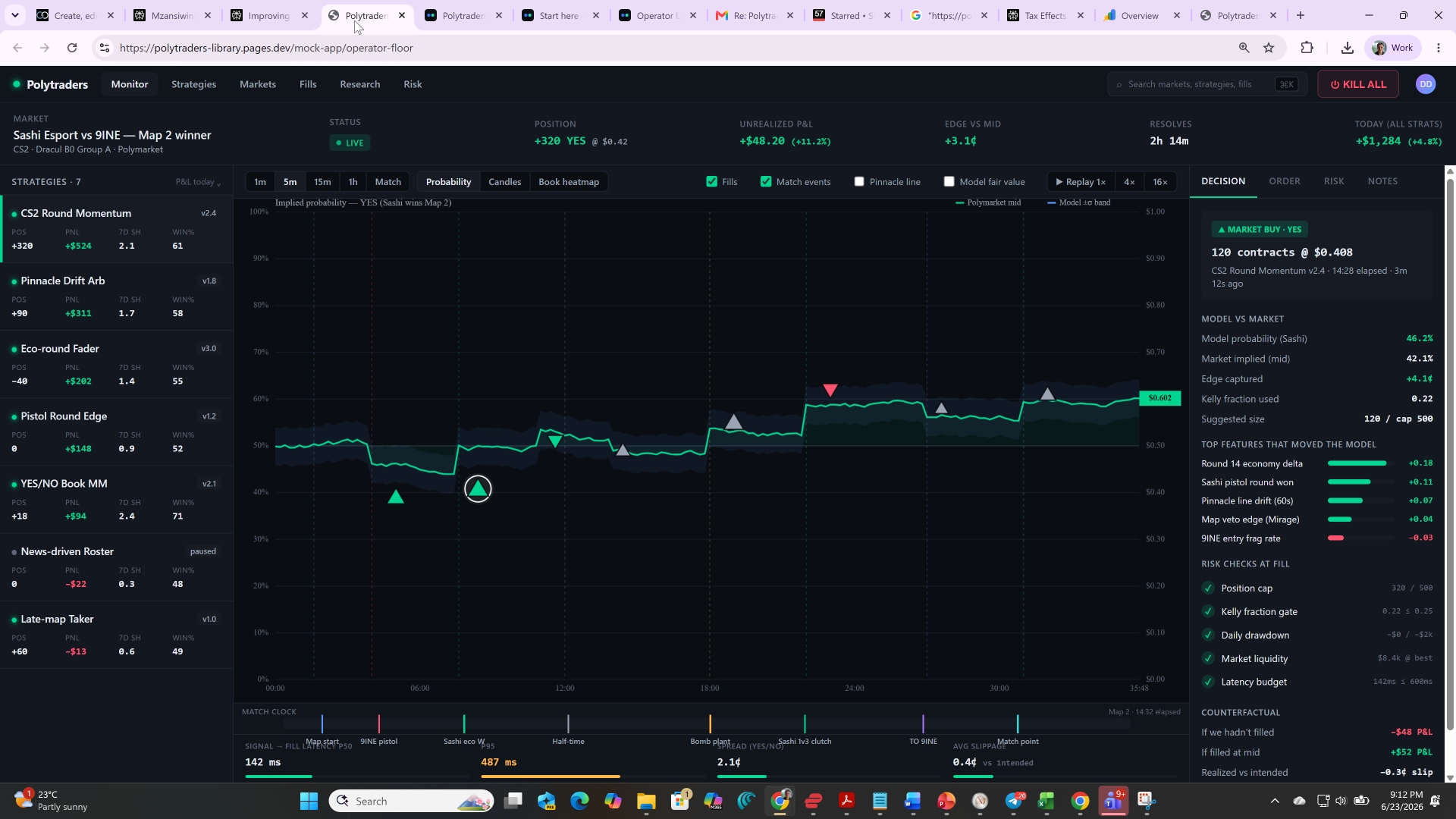Screen dimensions: 1456x819
Task: Open Microsoft Edge from the taskbar
Action: [x=579, y=801]
